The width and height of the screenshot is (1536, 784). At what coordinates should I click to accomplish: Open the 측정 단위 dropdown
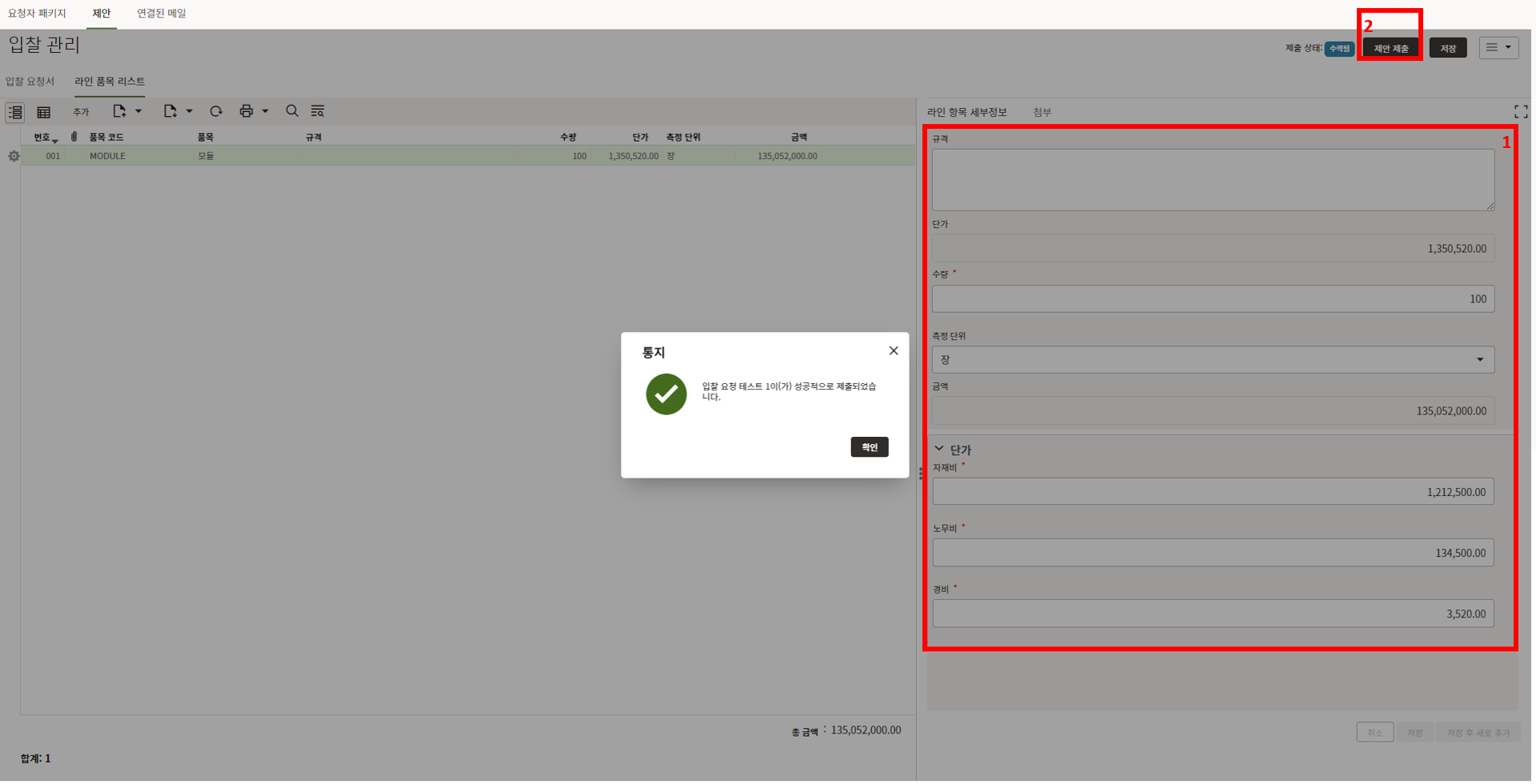point(1213,360)
